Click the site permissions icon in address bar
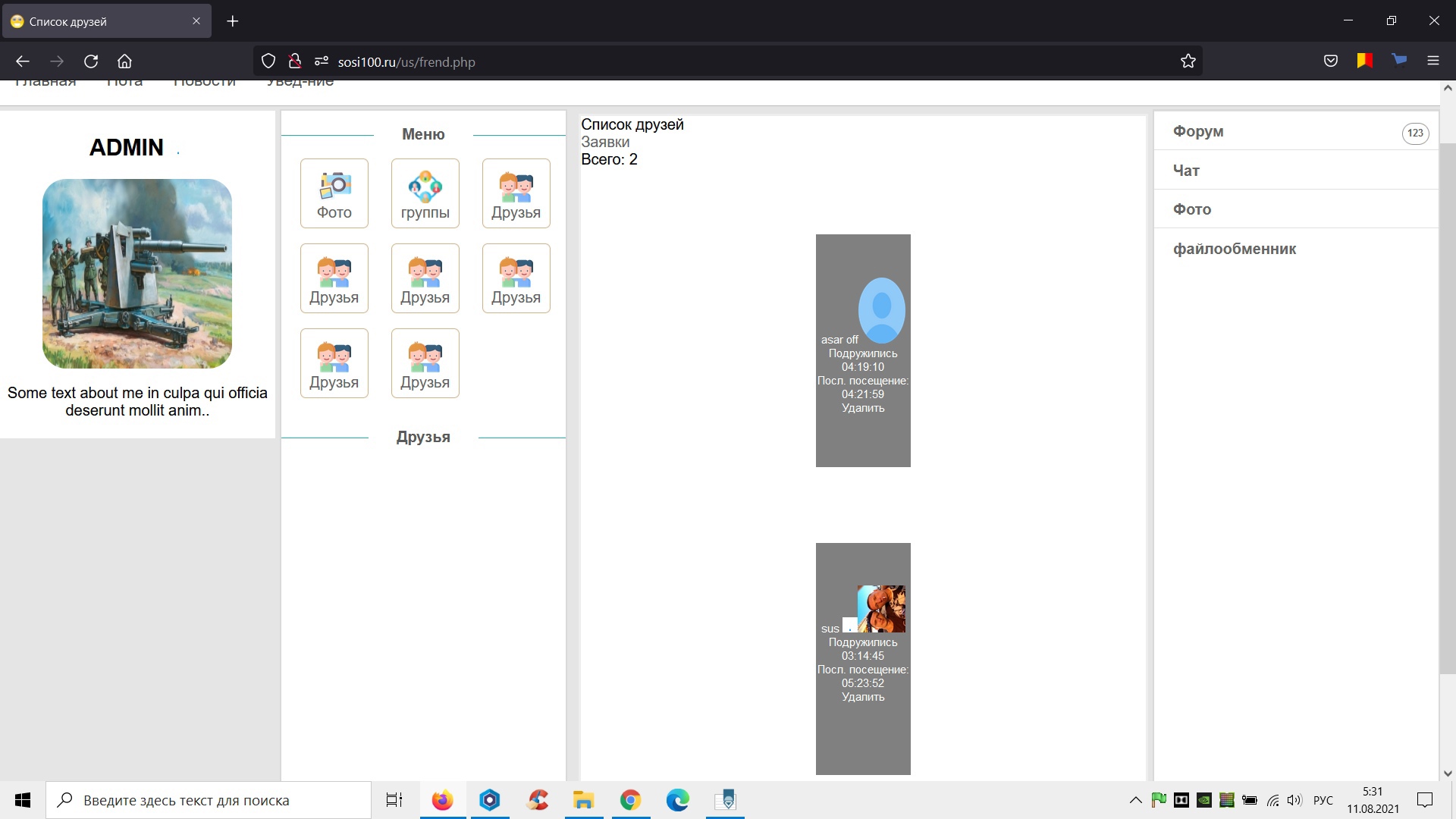The image size is (1456, 819). [x=322, y=61]
